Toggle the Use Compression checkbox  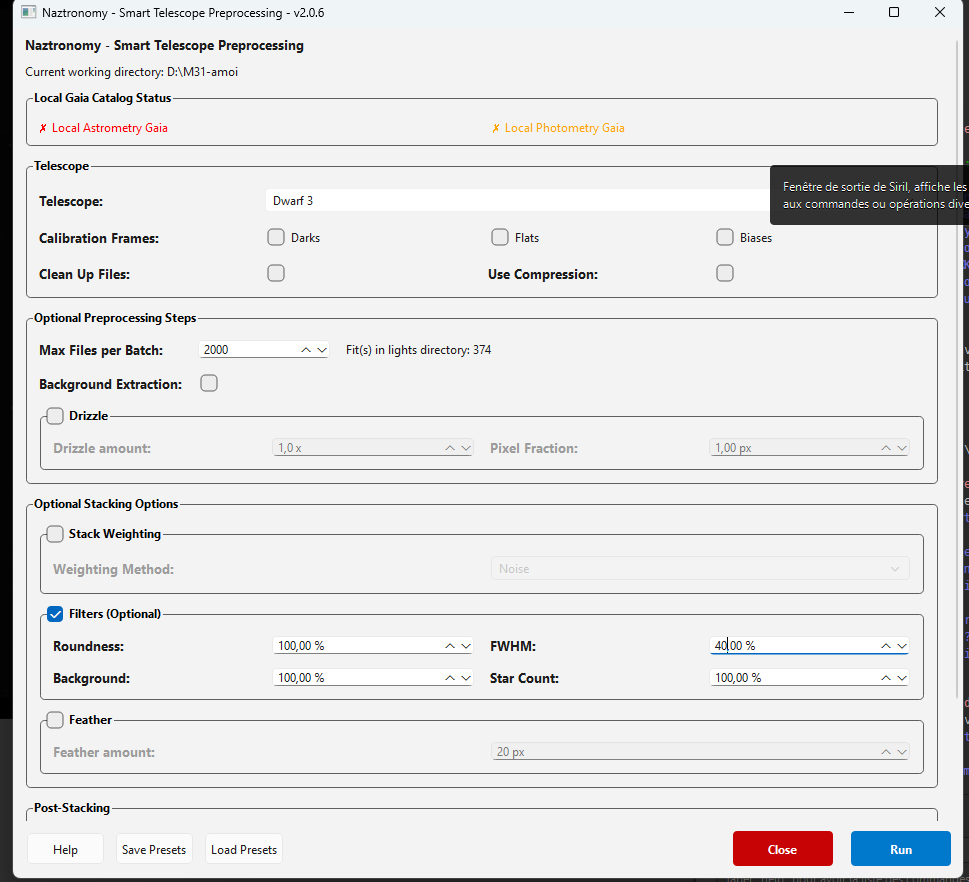pyautogui.click(x=724, y=273)
